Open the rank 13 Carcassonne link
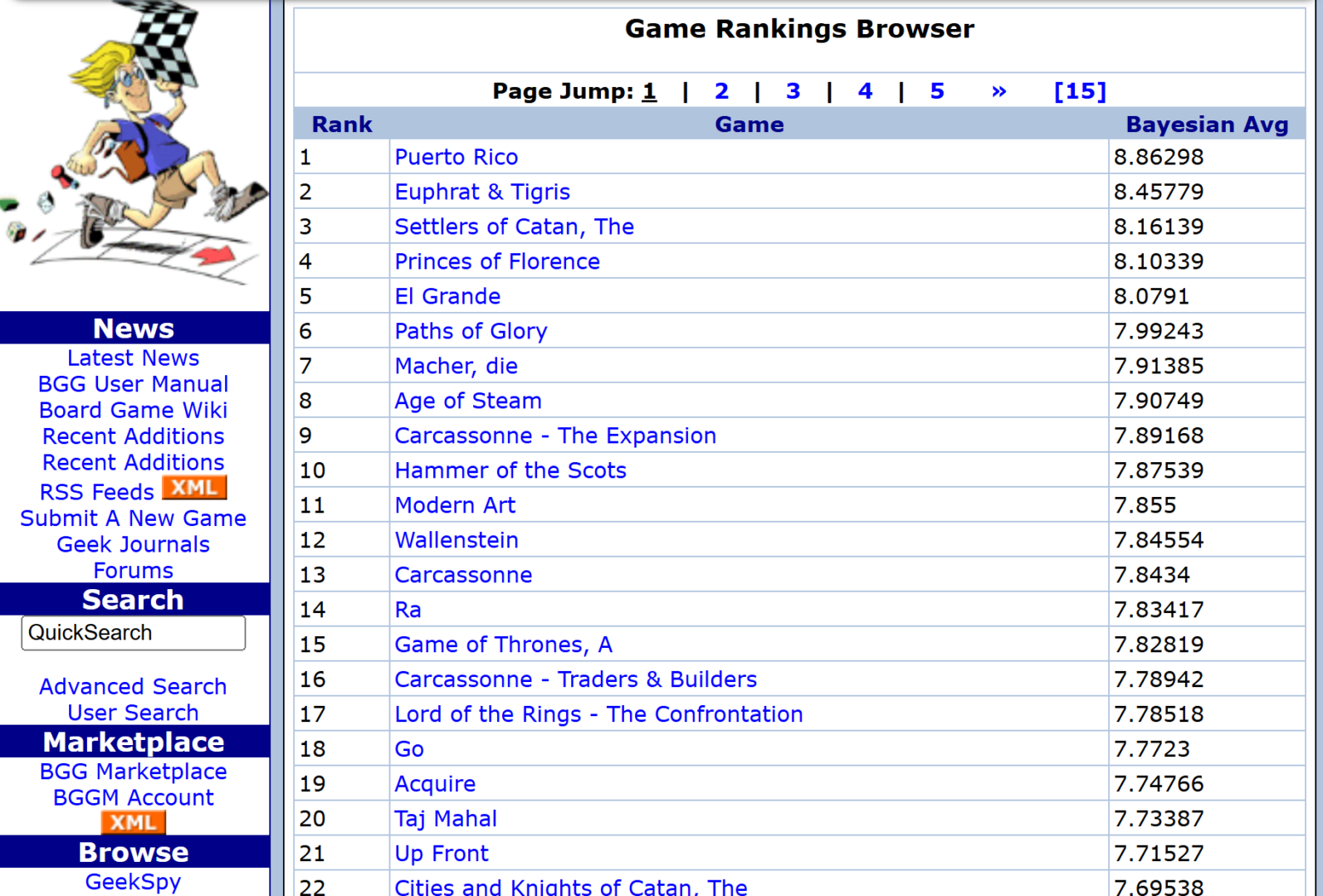This screenshot has width=1323, height=896. coord(463,575)
